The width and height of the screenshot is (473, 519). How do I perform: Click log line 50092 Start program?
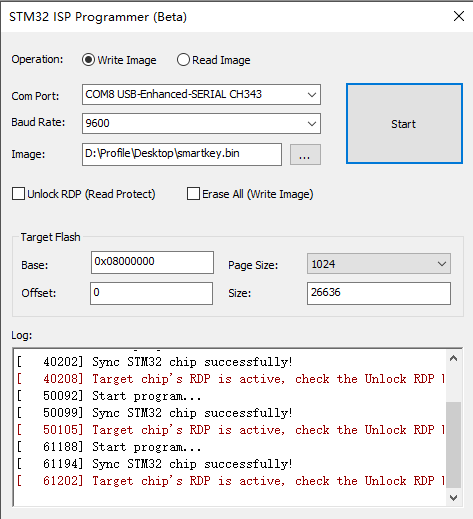[109, 396]
